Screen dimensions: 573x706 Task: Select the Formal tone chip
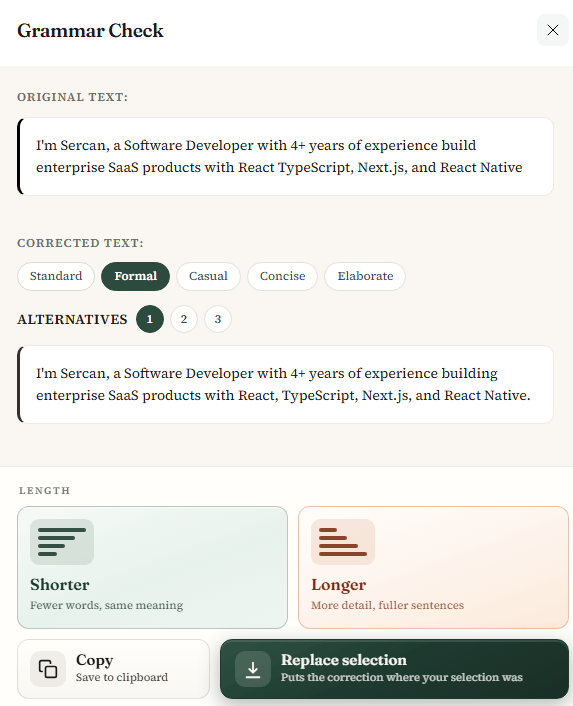coord(135,276)
